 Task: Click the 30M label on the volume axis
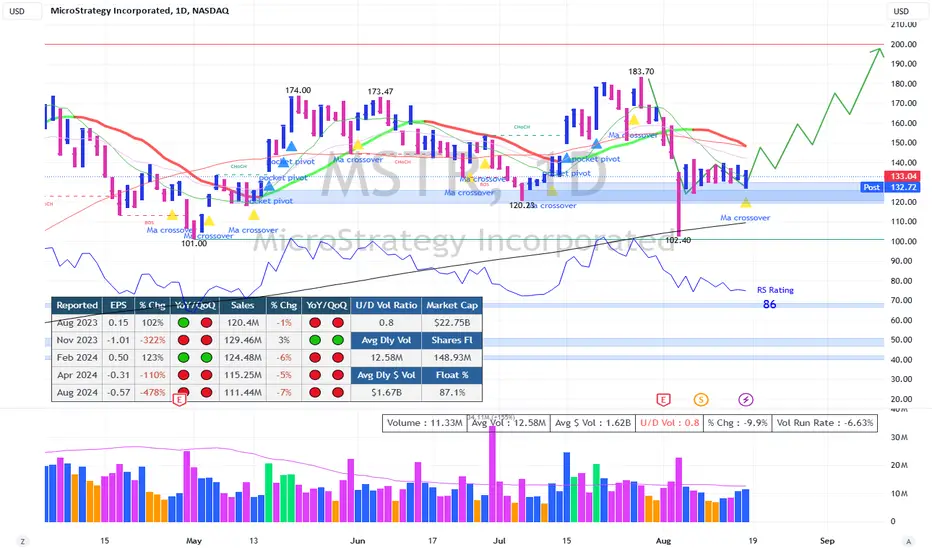click(899, 437)
